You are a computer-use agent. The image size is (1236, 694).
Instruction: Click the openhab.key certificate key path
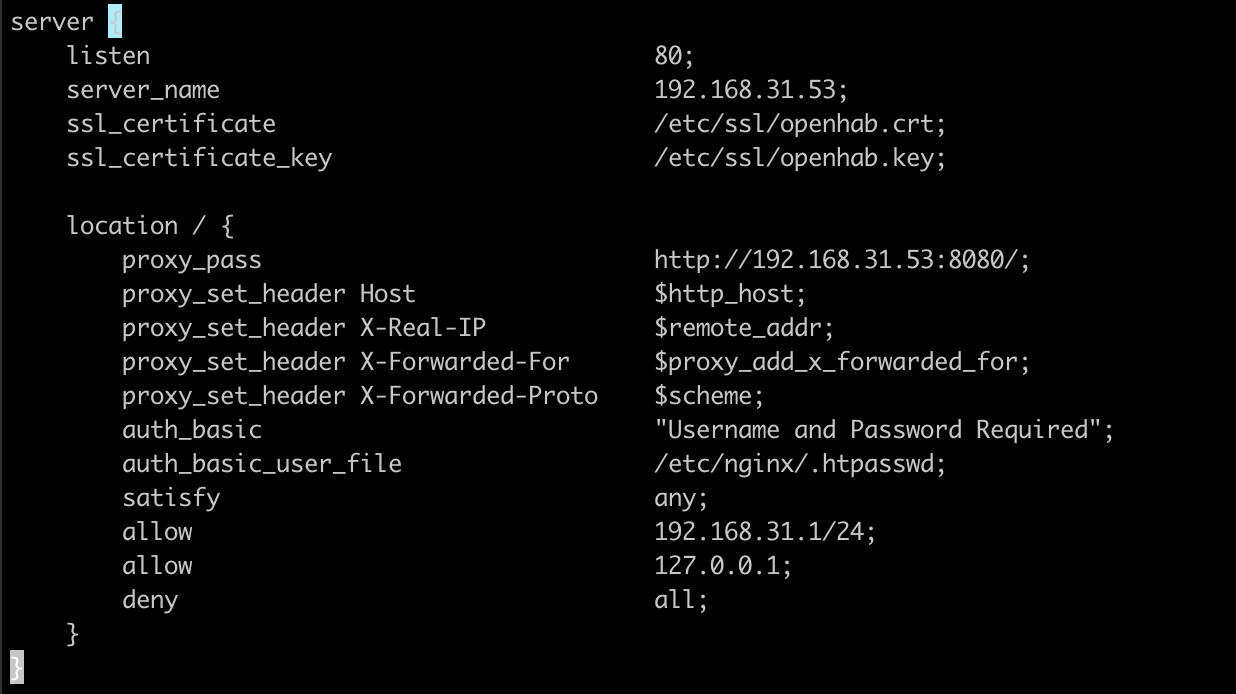[799, 158]
